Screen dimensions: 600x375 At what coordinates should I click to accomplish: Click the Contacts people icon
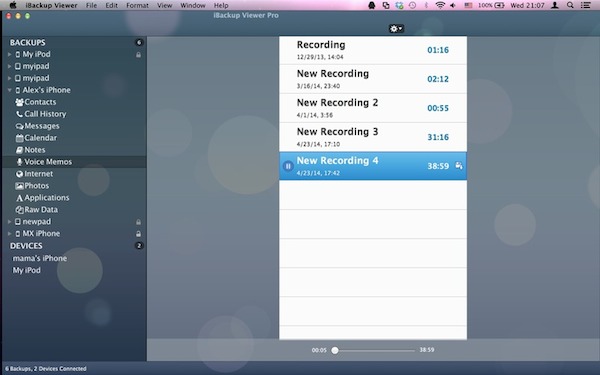tap(19, 102)
